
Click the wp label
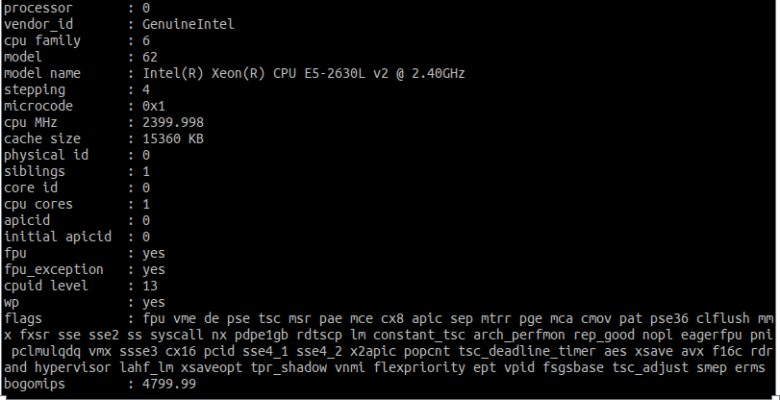pos(11,301)
